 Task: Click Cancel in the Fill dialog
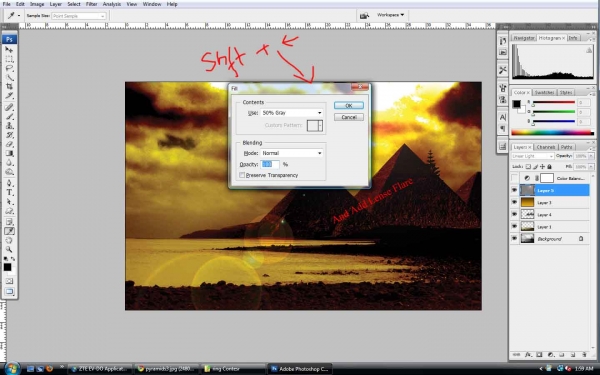coord(349,117)
